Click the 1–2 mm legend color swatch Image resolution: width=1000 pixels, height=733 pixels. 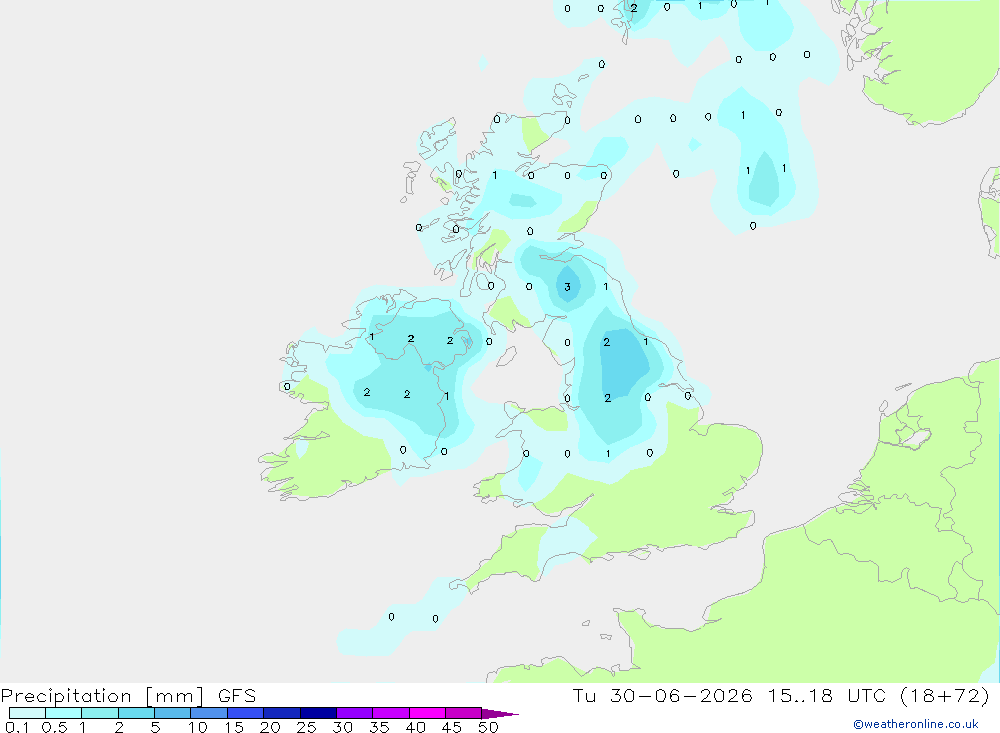pos(99,713)
